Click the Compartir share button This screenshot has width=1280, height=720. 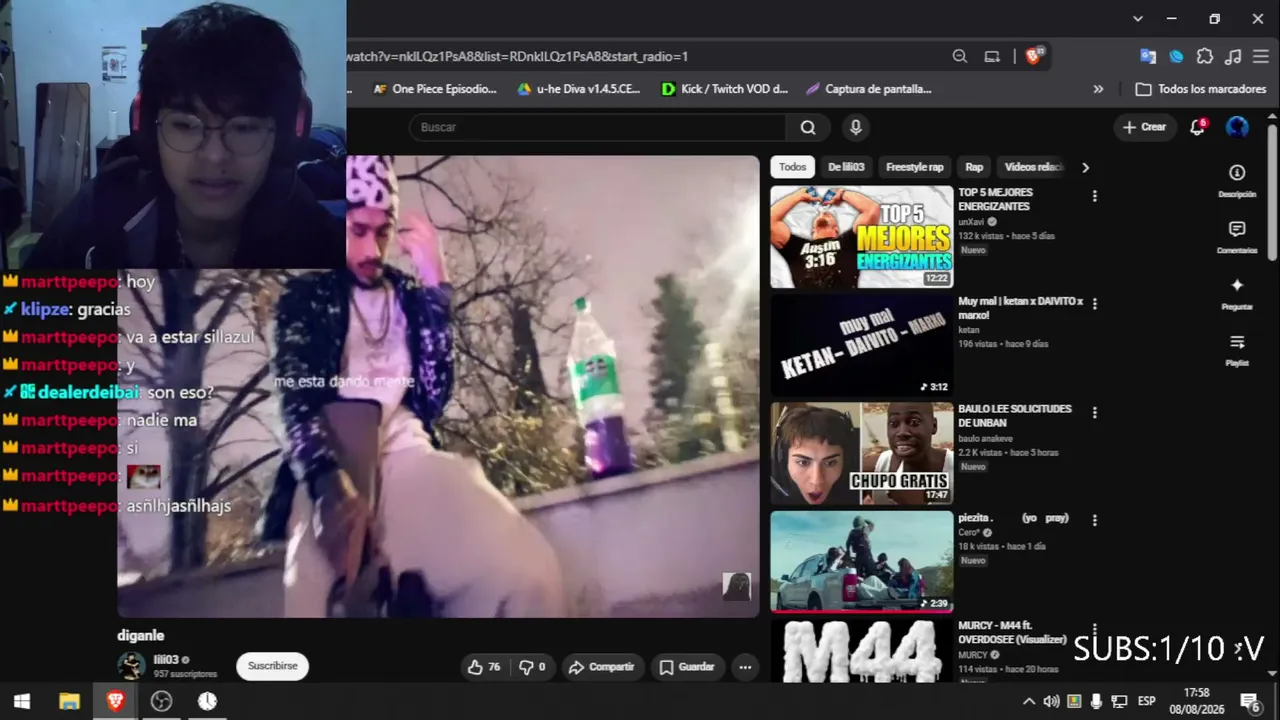click(x=601, y=667)
